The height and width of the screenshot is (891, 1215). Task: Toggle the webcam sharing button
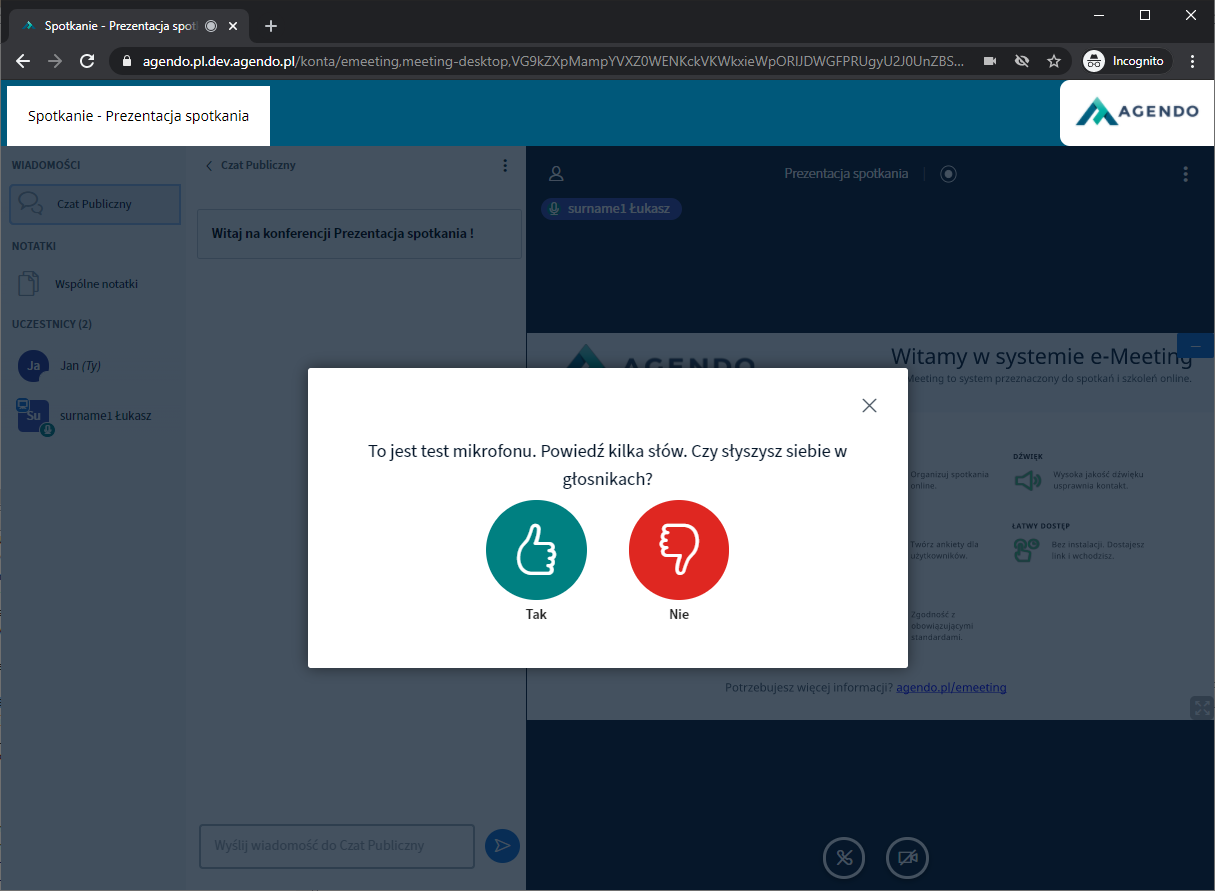point(907,857)
